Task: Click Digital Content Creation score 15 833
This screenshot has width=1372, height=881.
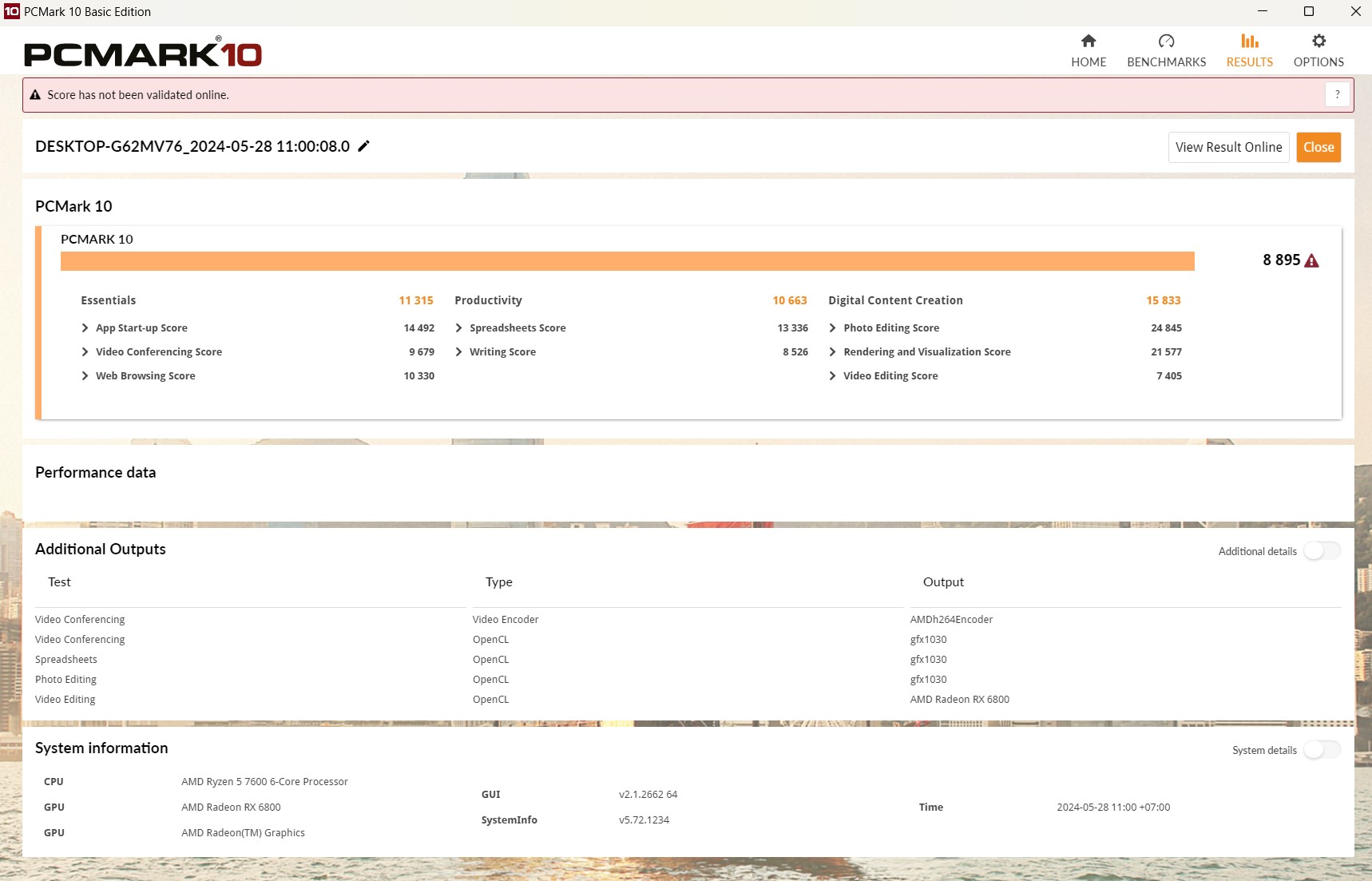Action: [x=1164, y=300]
